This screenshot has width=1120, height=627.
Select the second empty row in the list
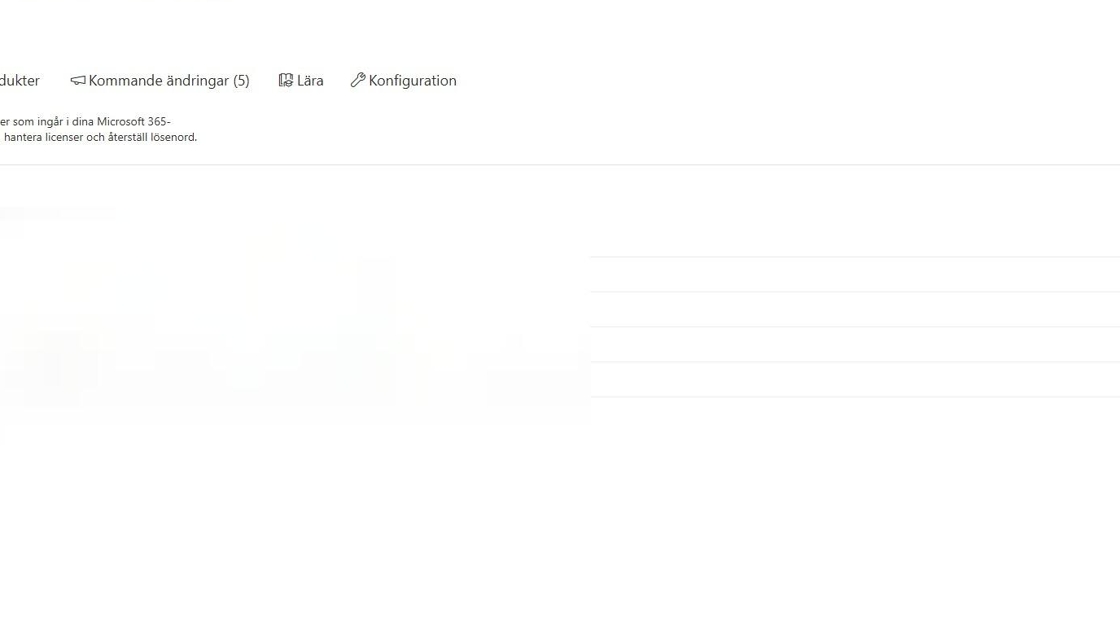855,309
